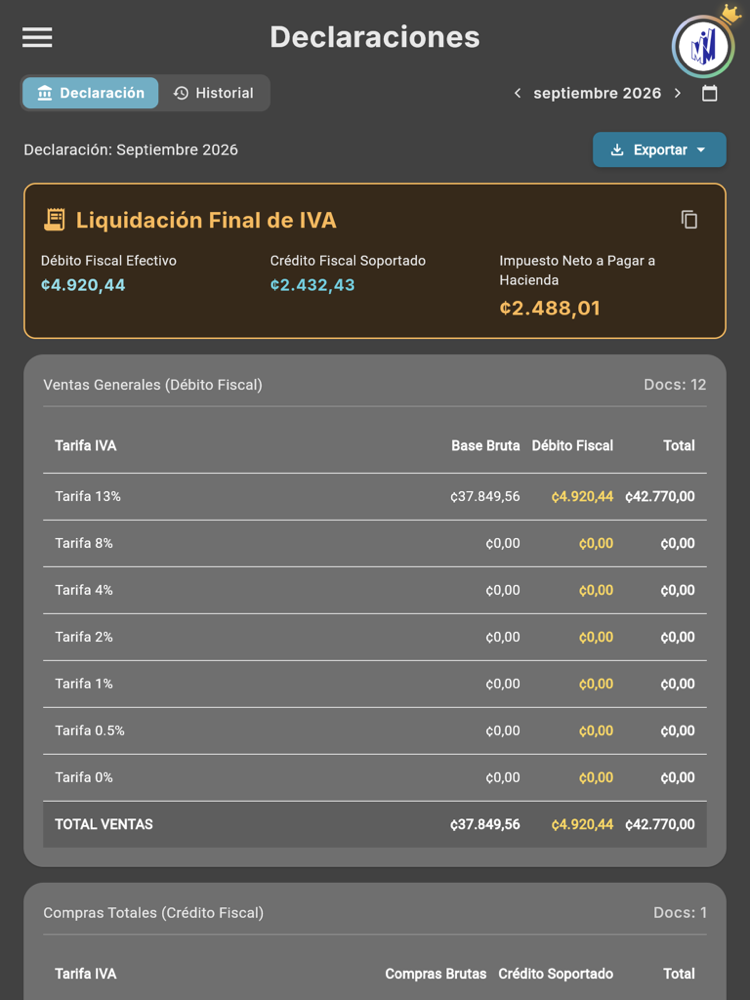
Task: Advance to next month with right chevron
Action: [677, 94]
